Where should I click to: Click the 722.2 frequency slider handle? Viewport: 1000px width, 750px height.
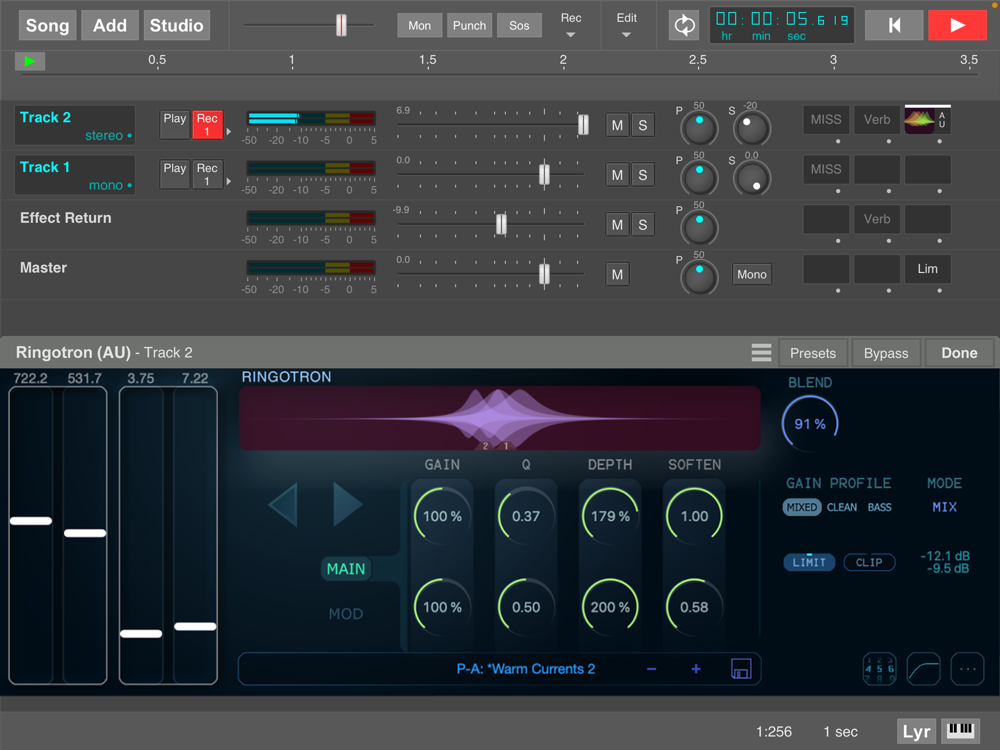pos(31,520)
